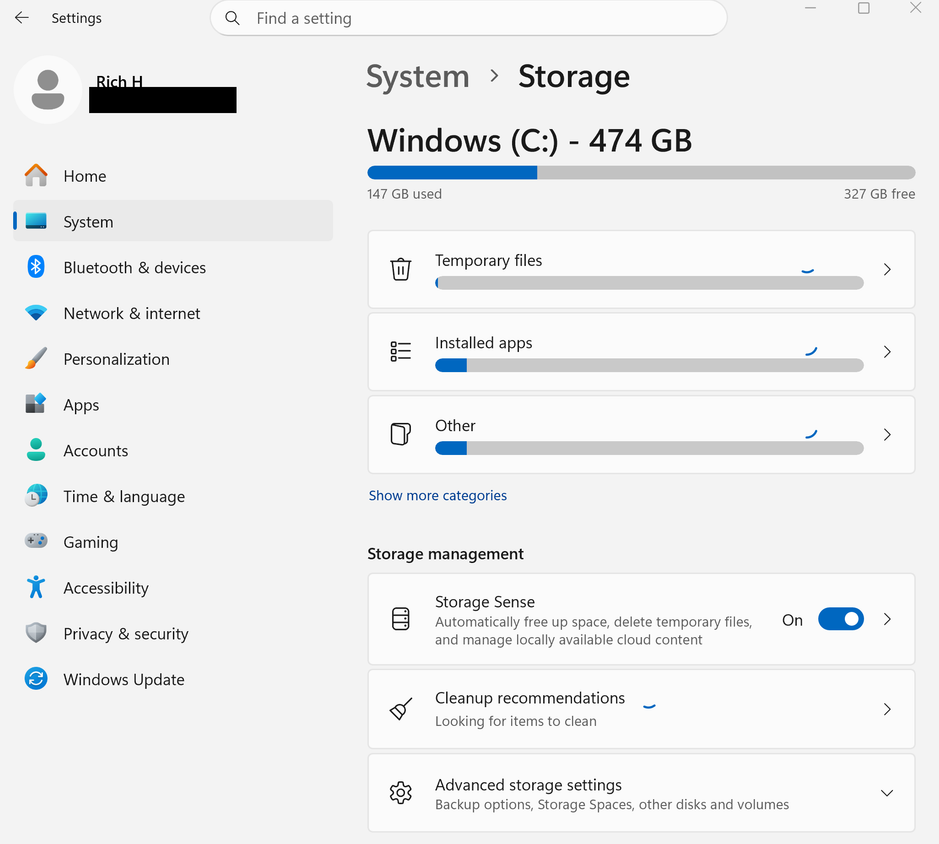This screenshot has width=939, height=844.
Task: Click the Network Wi-Fi icon
Action: point(36,313)
